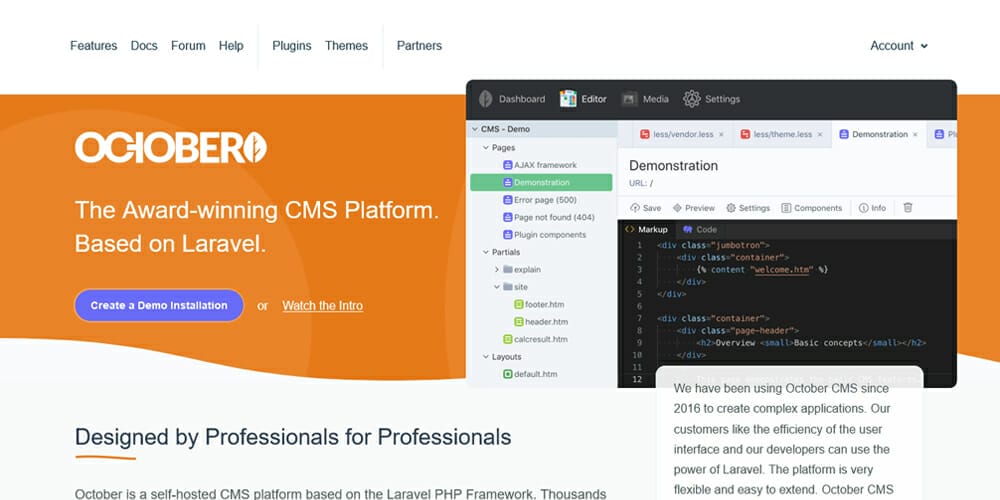This screenshot has width=1000, height=500.
Task: Click the Settings gear in the dark top bar
Action: 691,99
